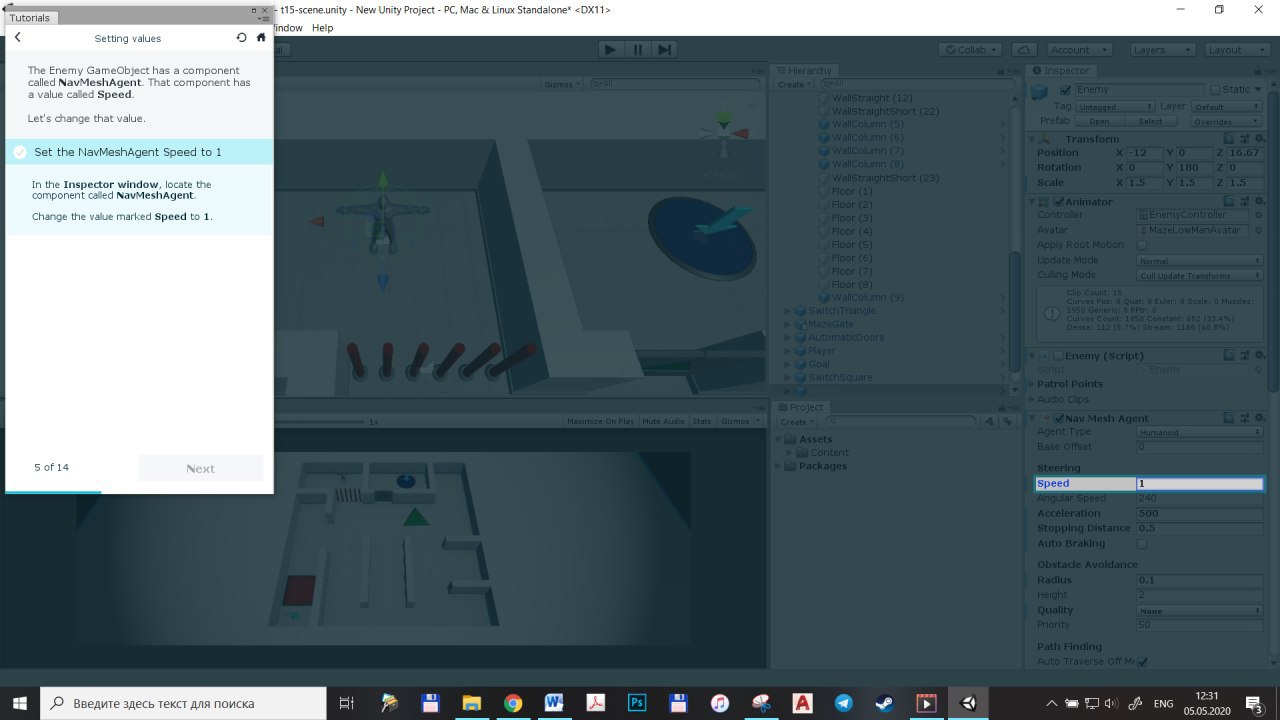Screen dimensions: 1280x720
Task: Enable the Auto Braking checkbox
Action: coord(1142,544)
